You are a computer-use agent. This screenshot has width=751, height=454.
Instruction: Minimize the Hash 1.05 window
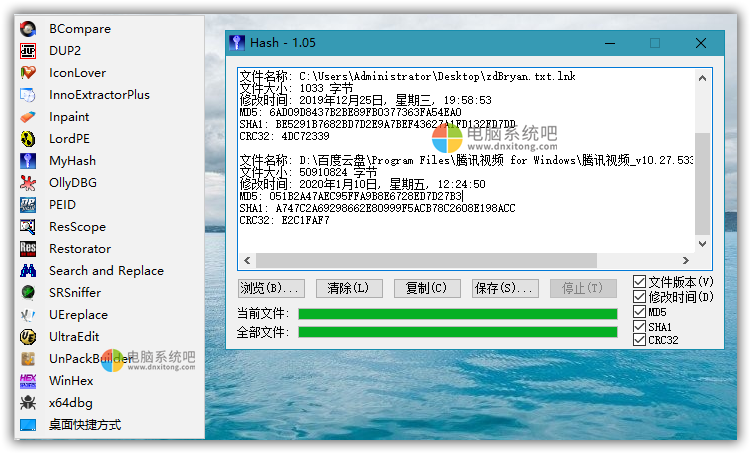click(x=610, y=43)
